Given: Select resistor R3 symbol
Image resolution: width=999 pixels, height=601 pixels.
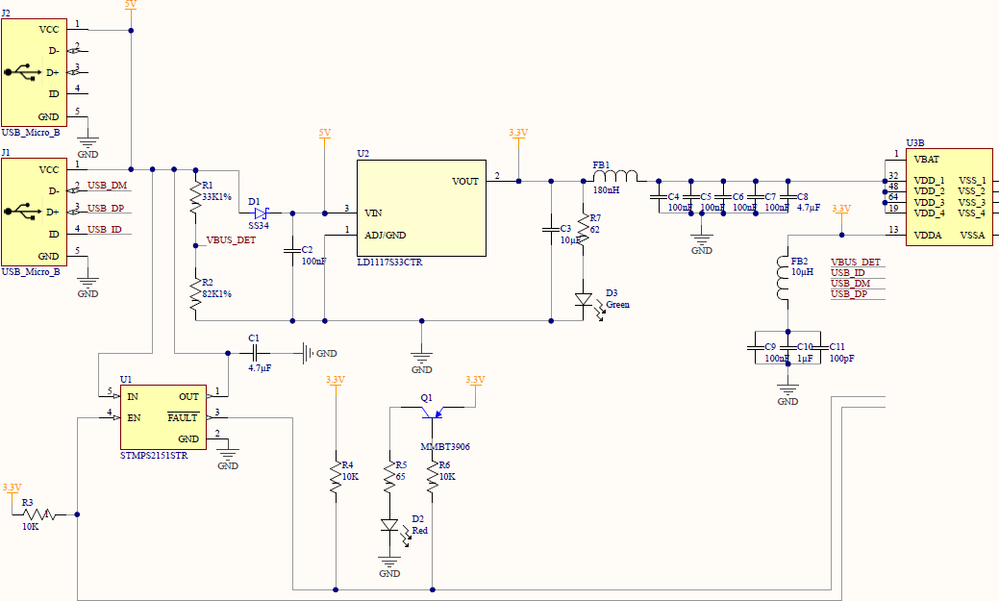Looking at the screenshot, I should pyautogui.click(x=38, y=514).
